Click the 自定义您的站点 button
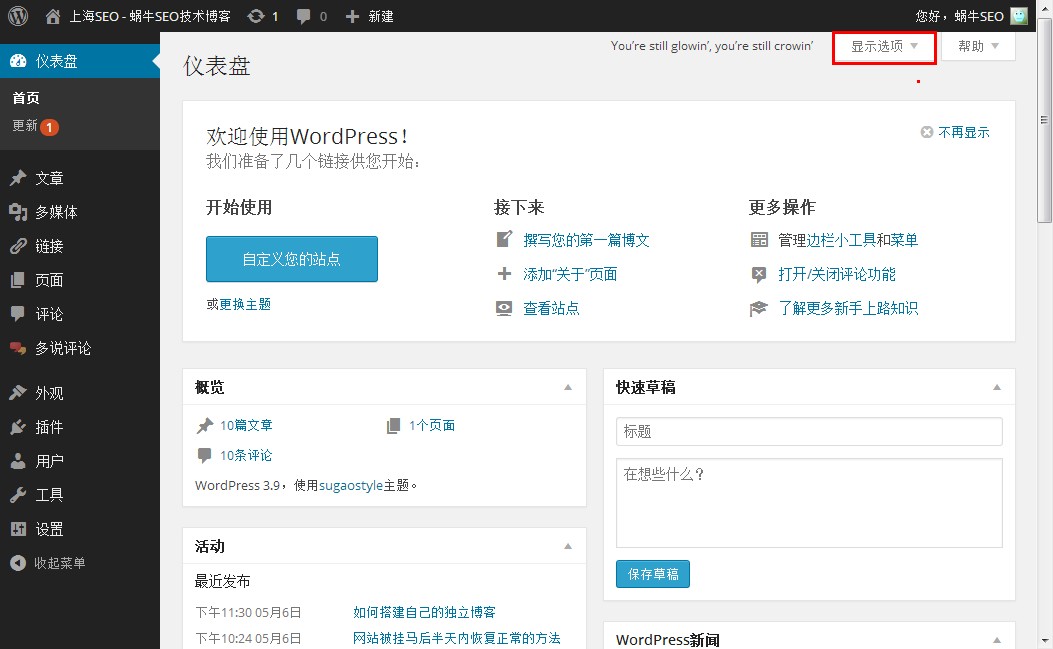Viewport: 1053px width, 649px height. click(291, 259)
